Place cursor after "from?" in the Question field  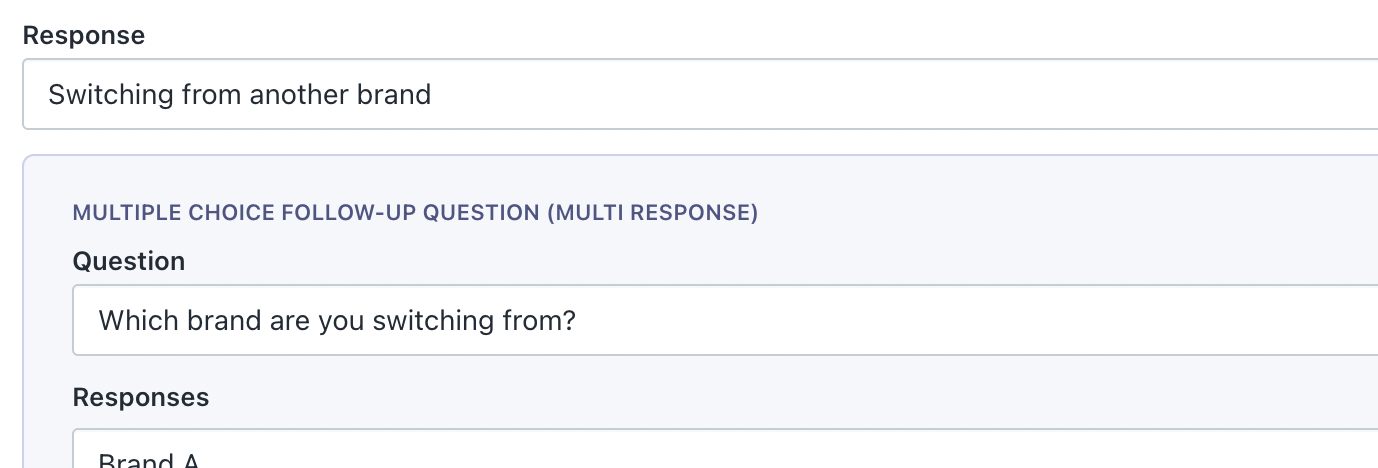(578, 321)
